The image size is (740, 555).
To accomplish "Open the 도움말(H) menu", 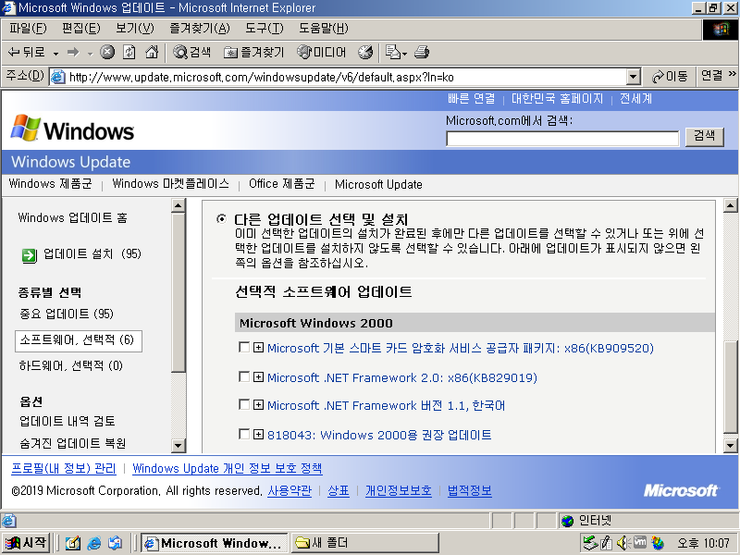I will [x=323, y=28].
